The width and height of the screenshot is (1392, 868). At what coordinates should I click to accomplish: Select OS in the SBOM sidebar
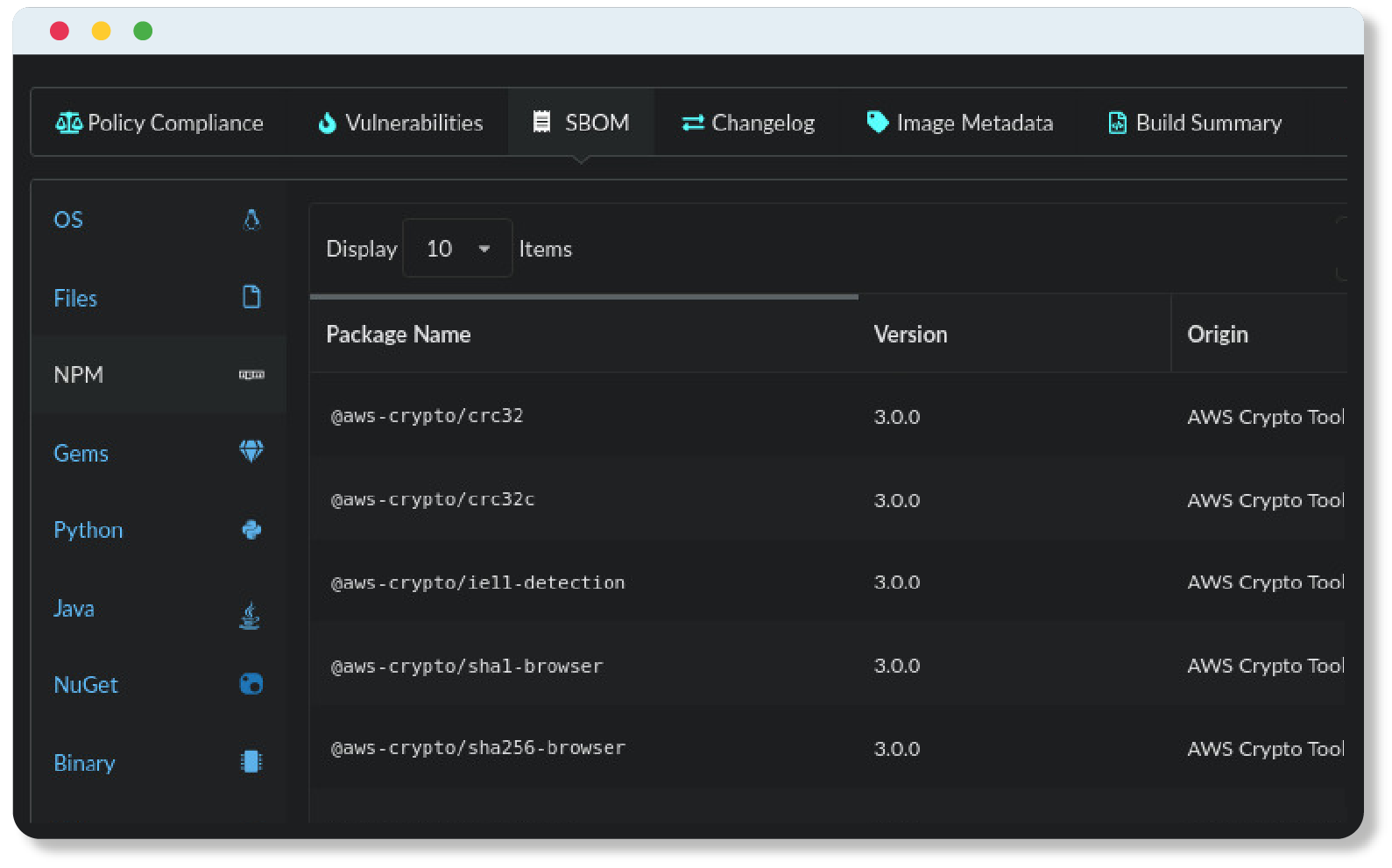(x=159, y=220)
